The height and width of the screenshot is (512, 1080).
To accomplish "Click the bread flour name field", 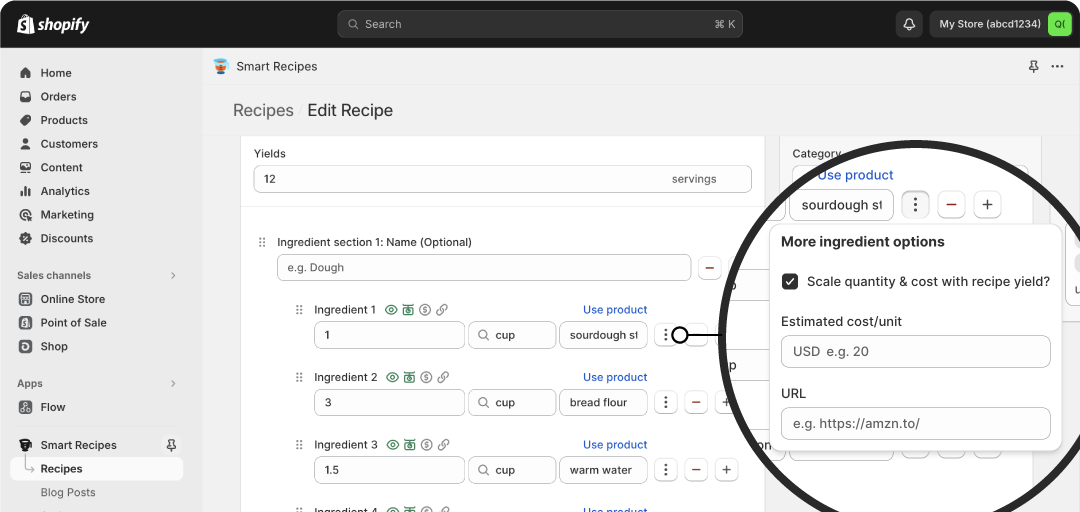I will 603,402.
